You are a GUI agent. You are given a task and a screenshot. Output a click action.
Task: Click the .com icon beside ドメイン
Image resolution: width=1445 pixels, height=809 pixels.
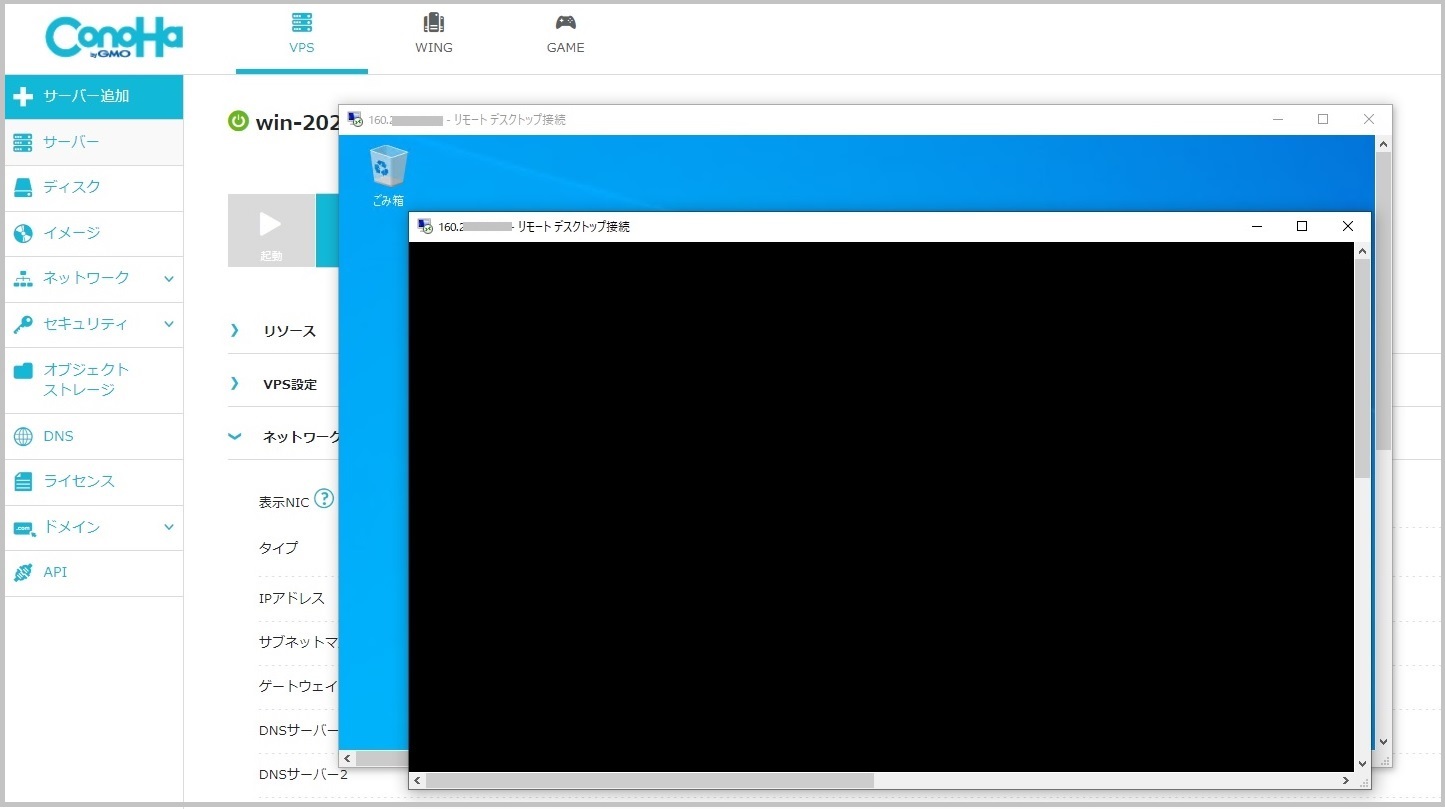pos(23,528)
